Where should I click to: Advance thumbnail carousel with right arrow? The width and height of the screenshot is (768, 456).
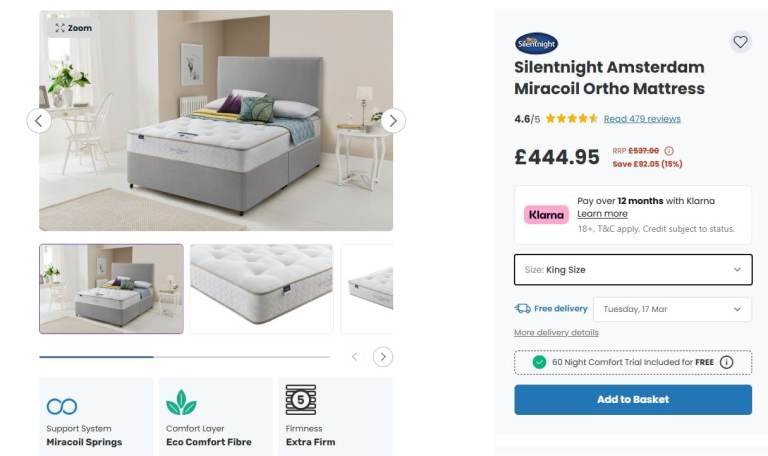click(383, 357)
